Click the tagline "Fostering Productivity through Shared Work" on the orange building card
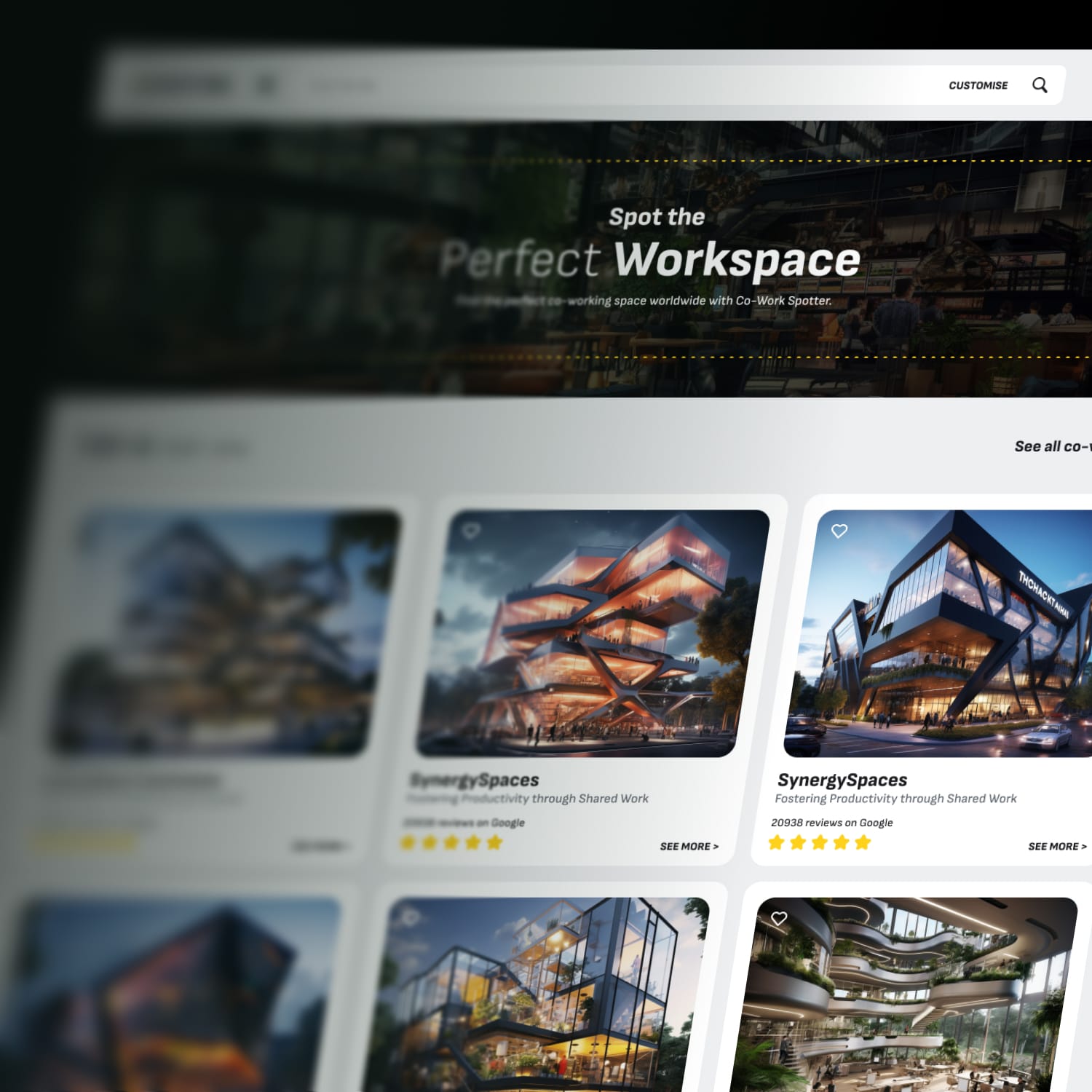Viewport: 1092px width, 1092px height. tap(528, 799)
